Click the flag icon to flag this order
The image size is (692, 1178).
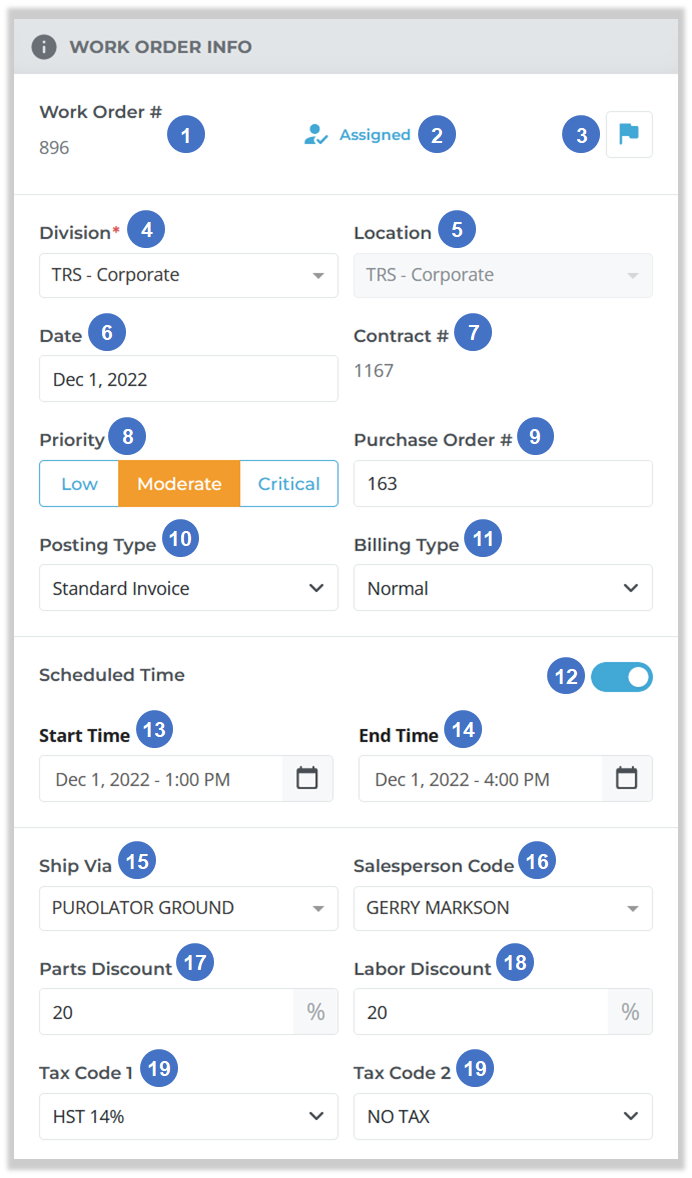(x=629, y=134)
